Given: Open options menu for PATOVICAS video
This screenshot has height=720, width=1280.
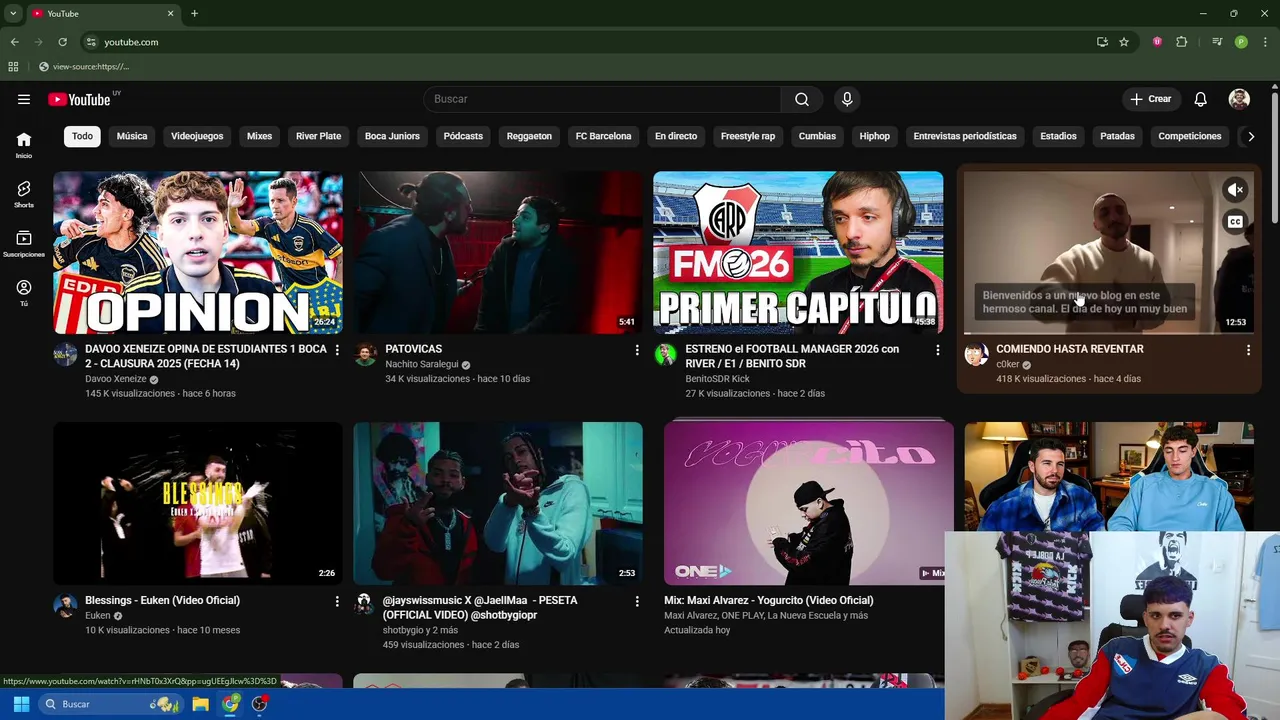Looking at the screenshot, I should pyautogui.click(x=637, y=350).
